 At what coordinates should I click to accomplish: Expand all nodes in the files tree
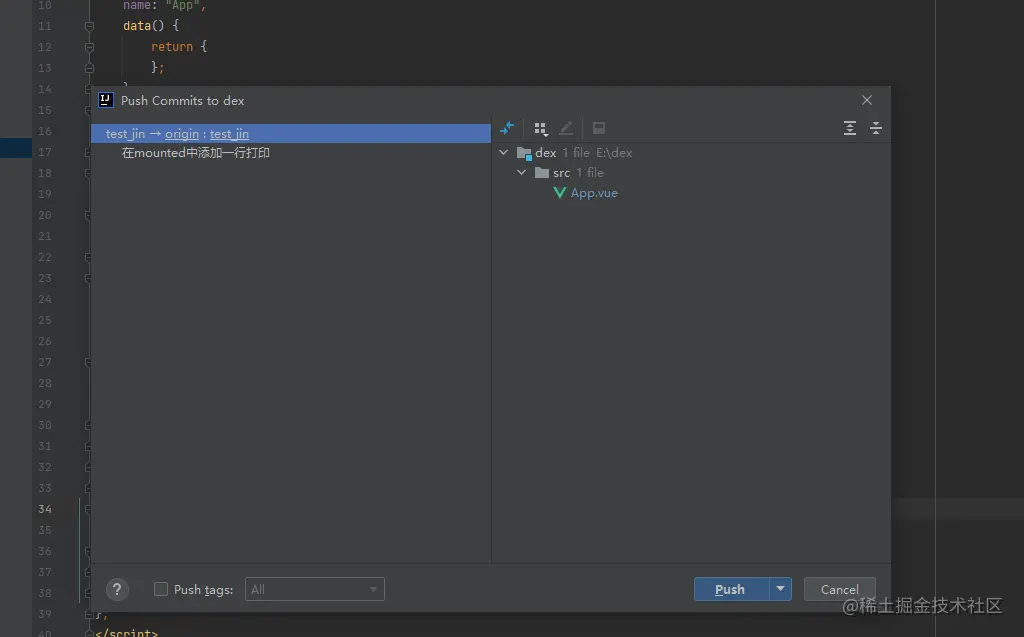pos(850,128)
